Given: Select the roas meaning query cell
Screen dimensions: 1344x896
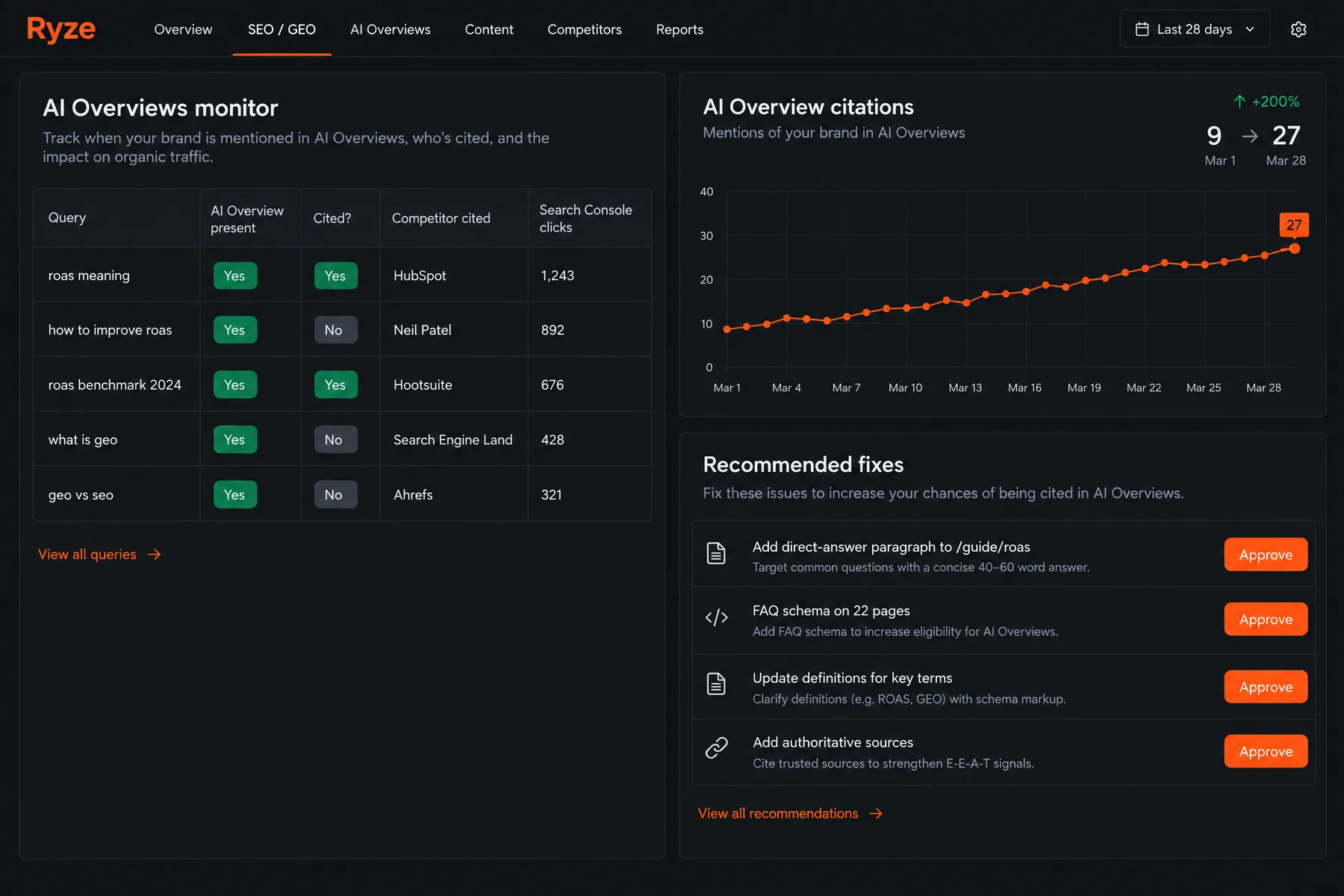Looking at the screenshot, I should pos(116,275).
